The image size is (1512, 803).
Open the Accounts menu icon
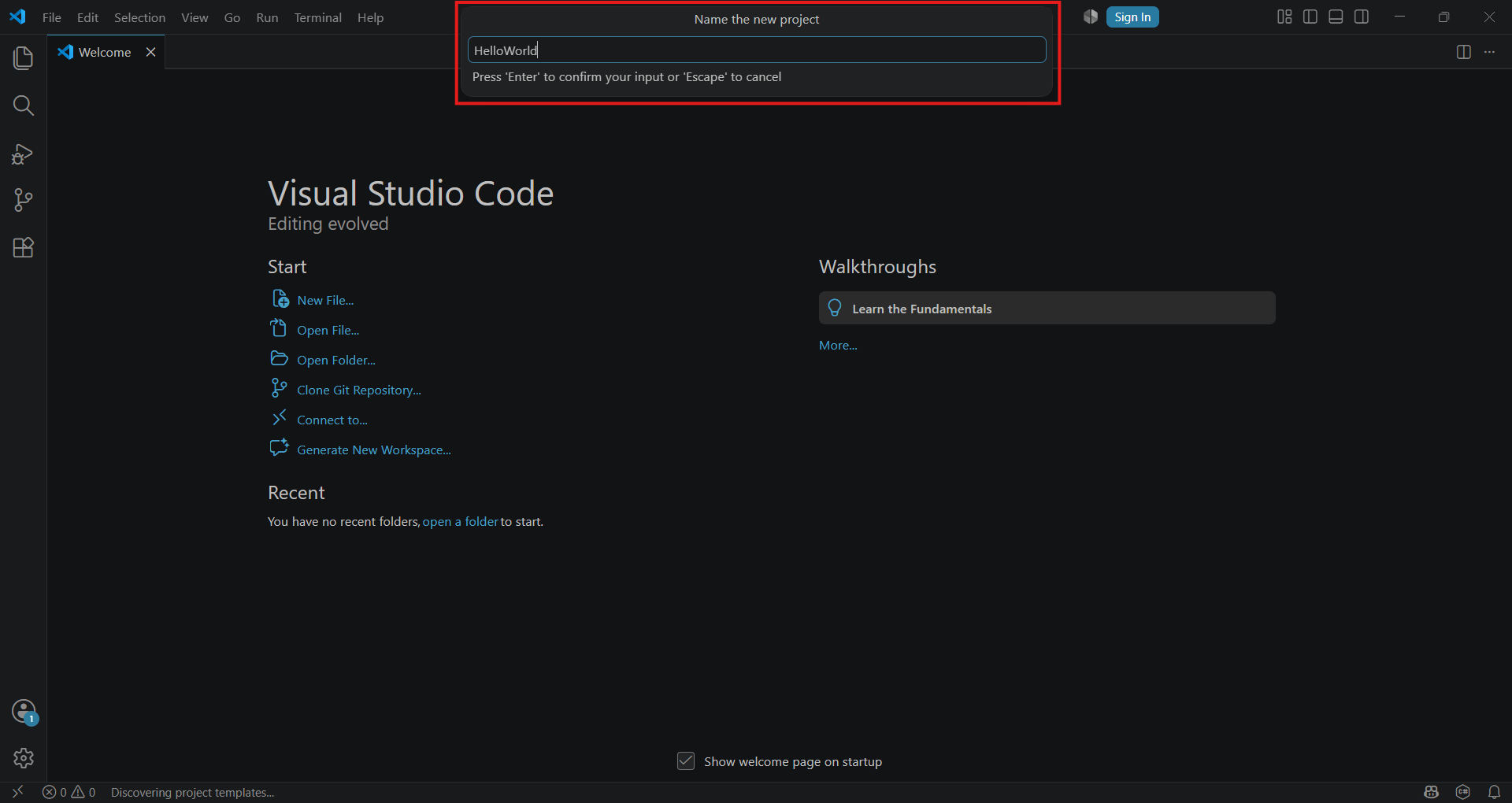[x=24, y=712]
